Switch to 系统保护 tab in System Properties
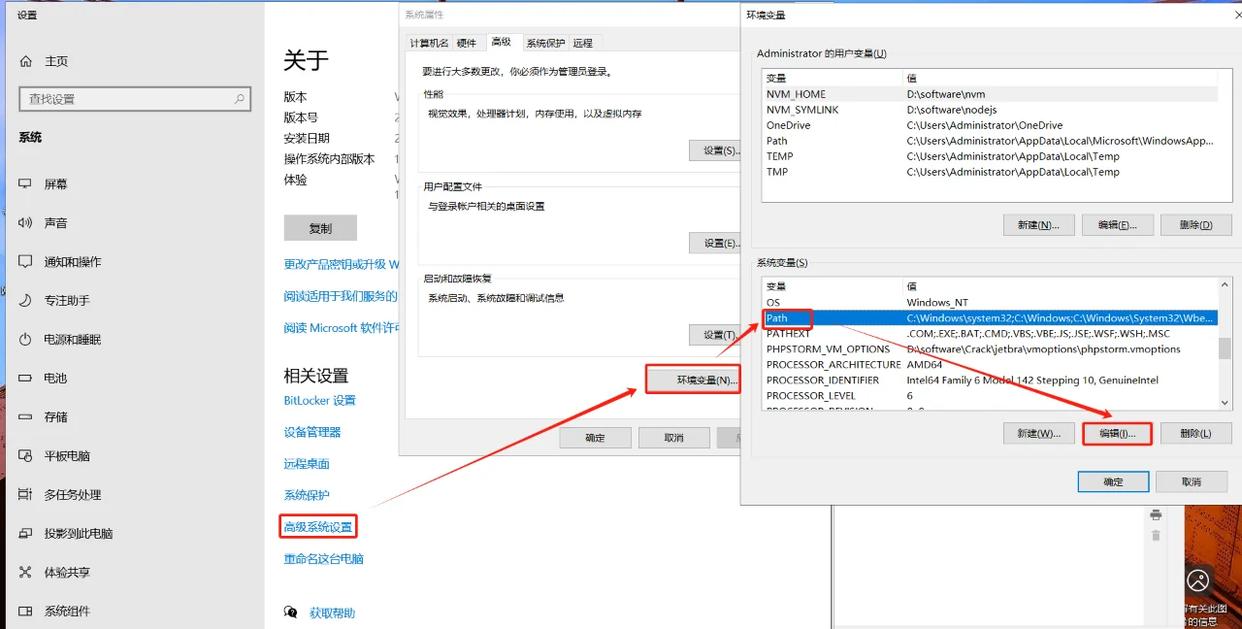Image resolution: width=1242 pixels, height=629 pixels. click(546, 43)
